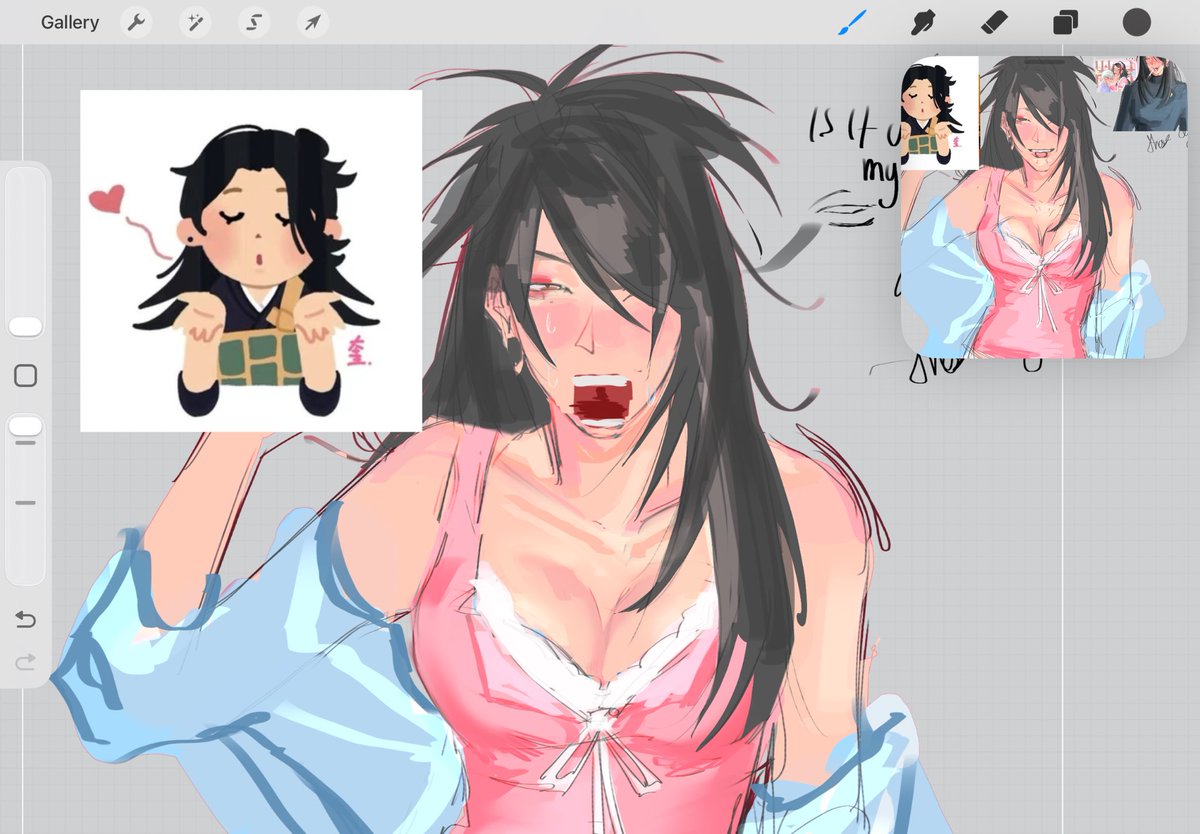Tap the square Modify button on sidebar
The width and height of the screenshot is (1200, 834).
coord(26,376)
